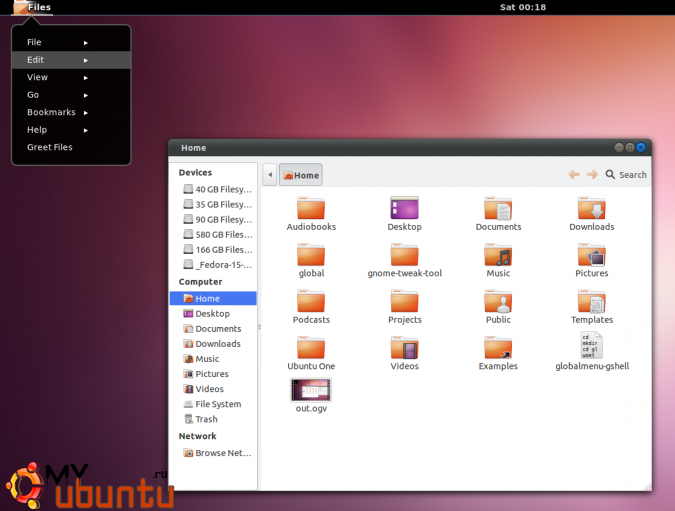Open the Documents folder in main pane
Screen dimensions: 675x511
click(x=498, y=208)
